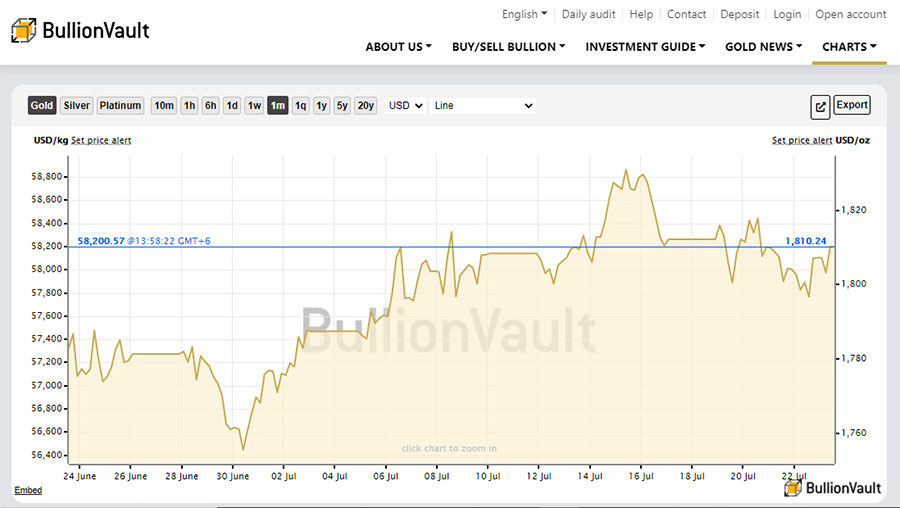Viewport: 900px width, 508px height.
Task: Click the 14 Jul date axis label
Action: coord(590,476)
